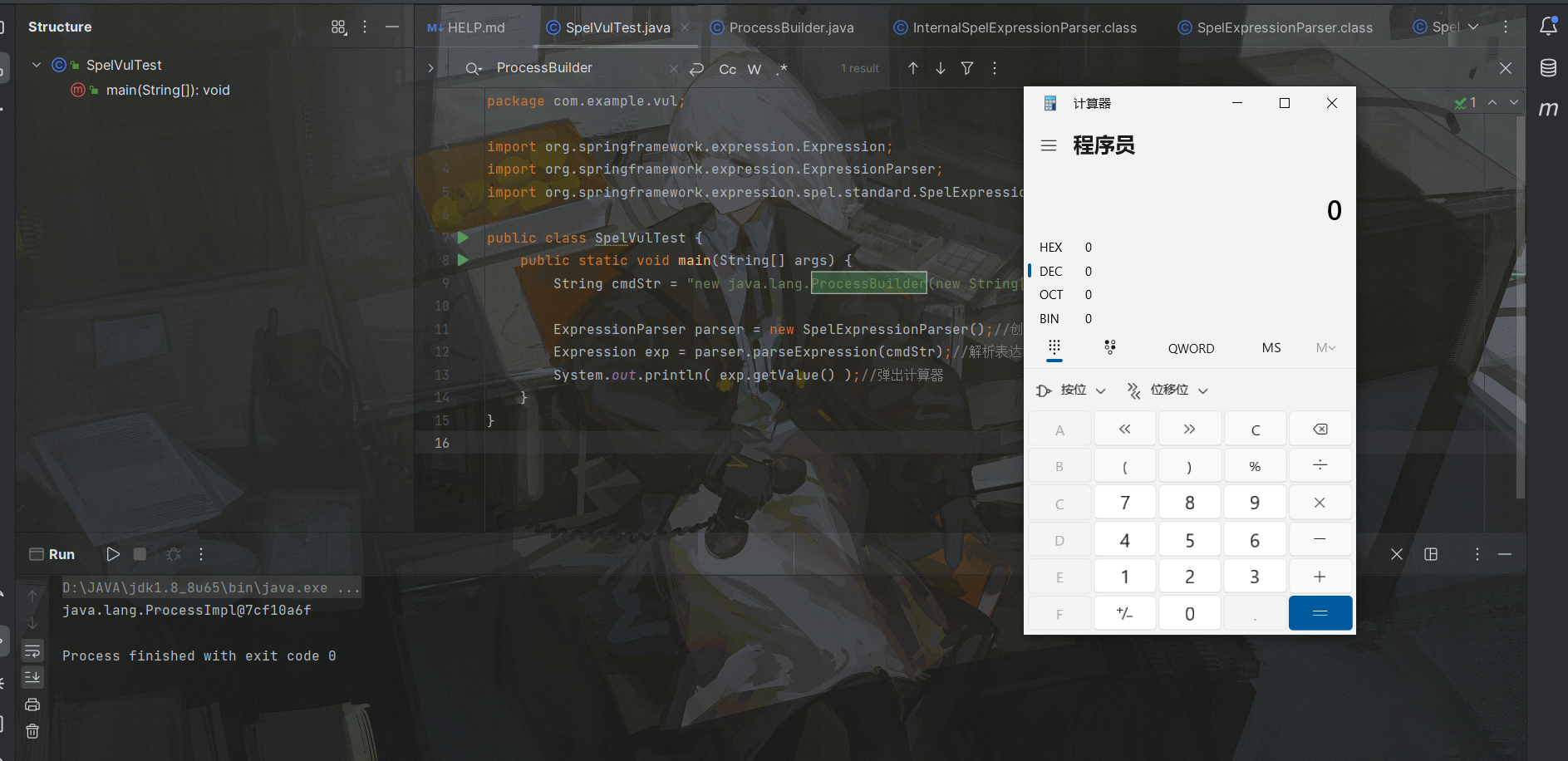Toggle regex (.*) search mode
The height and width of the screenshot is (761, 1568).
click(x=781, y=70)
